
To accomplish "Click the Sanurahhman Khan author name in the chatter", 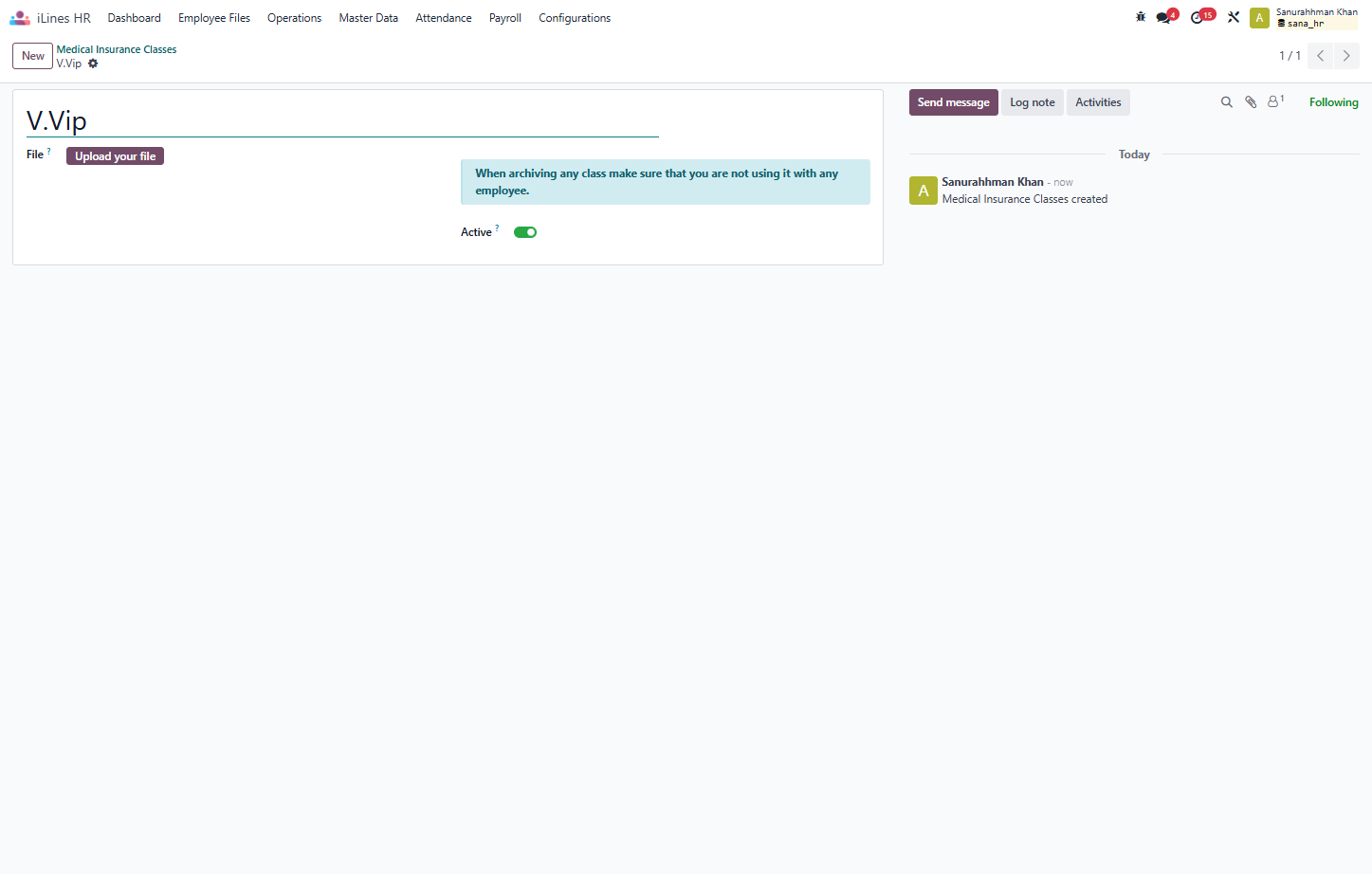I will [x=993, y=182].
